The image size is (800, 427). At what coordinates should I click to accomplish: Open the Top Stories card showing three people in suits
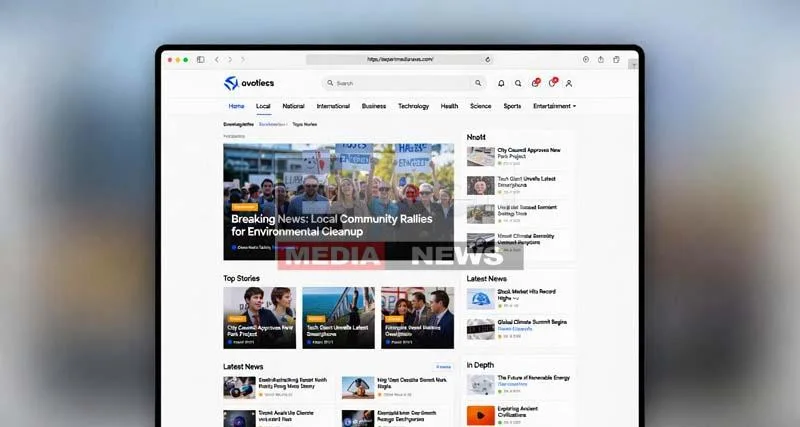[x=417, y=318]
